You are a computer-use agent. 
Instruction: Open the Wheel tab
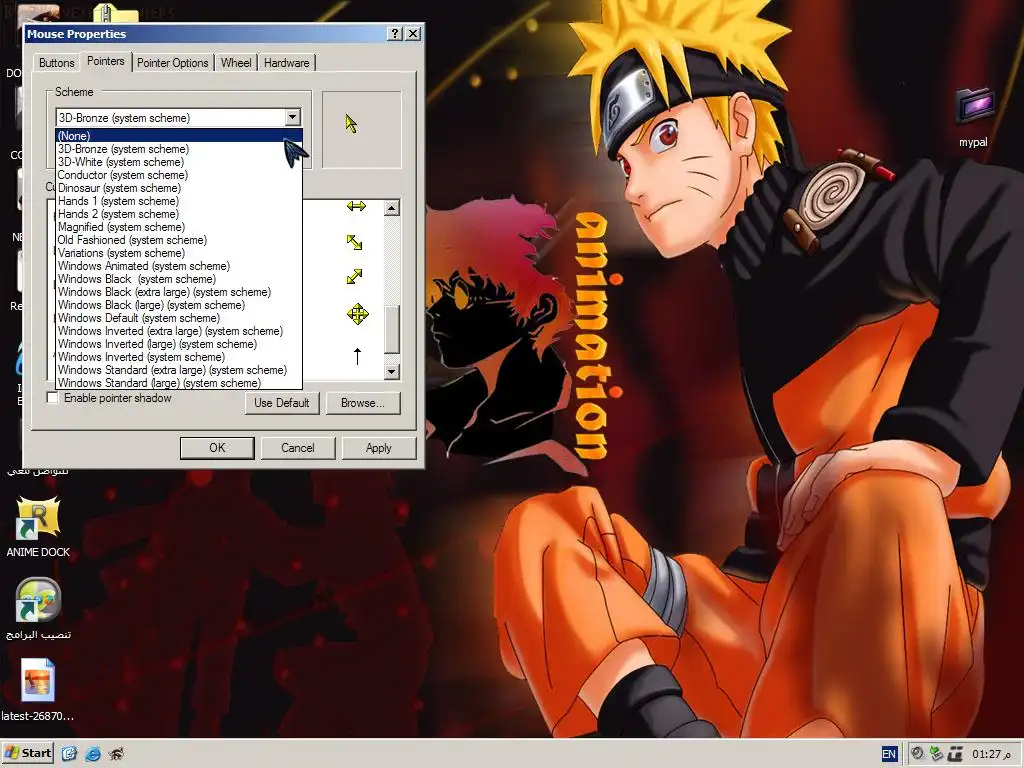(x=236, y=63)
